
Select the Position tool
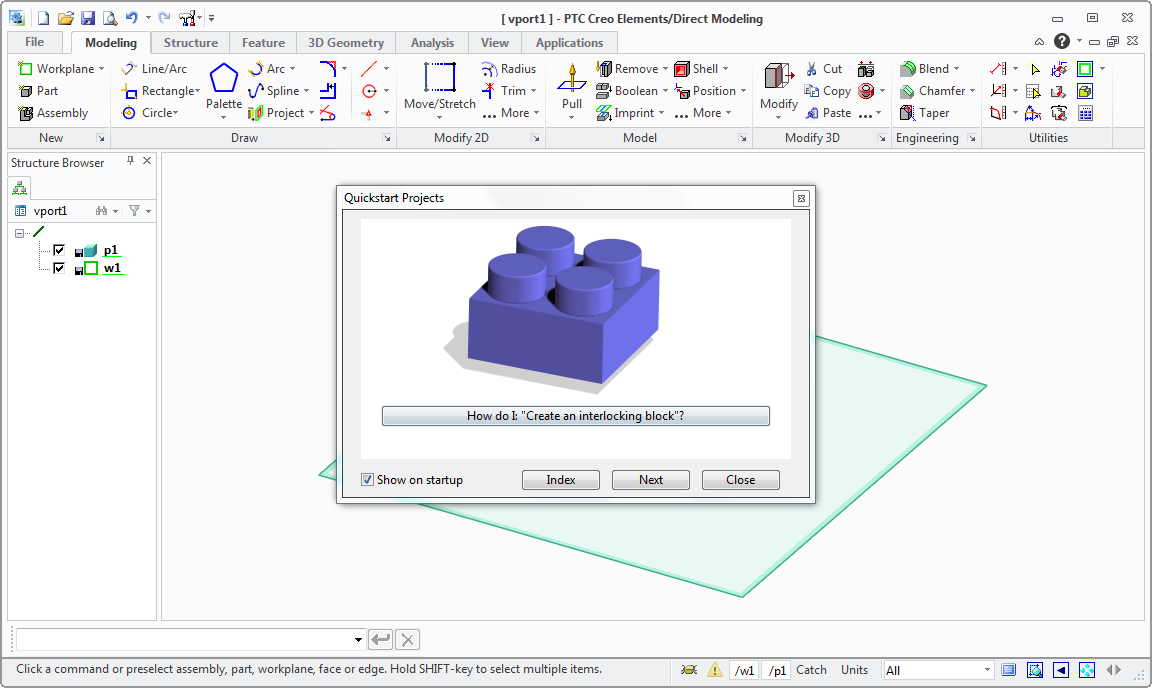pyautogui.click(x=705, y=90)
